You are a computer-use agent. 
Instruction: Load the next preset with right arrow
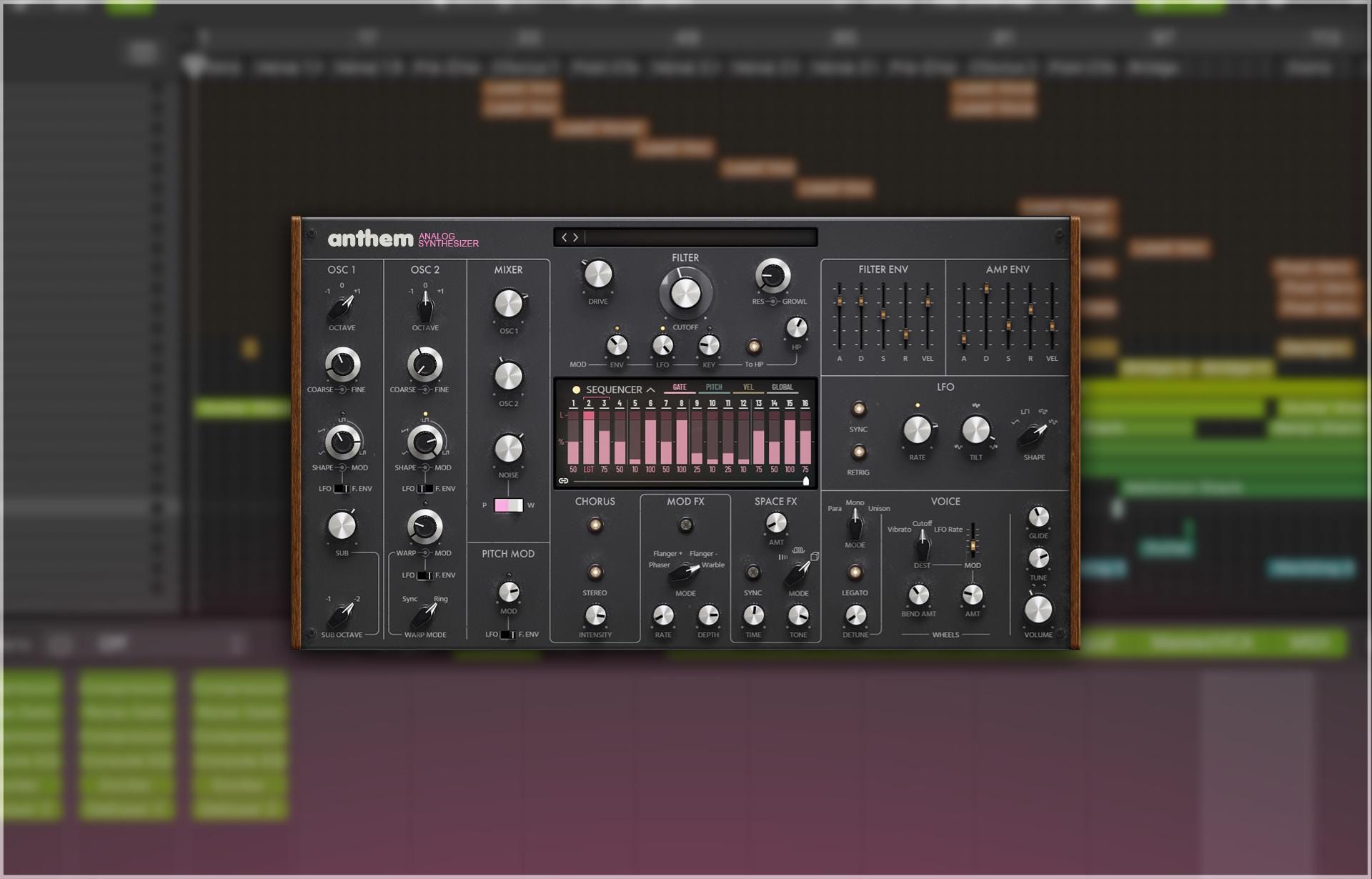[x=575, y=237]
